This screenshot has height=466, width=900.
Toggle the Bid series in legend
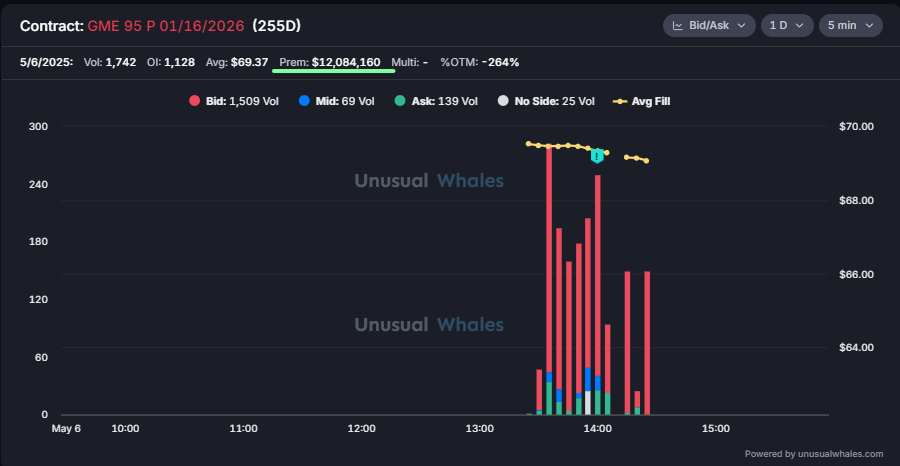coord(234,102)
